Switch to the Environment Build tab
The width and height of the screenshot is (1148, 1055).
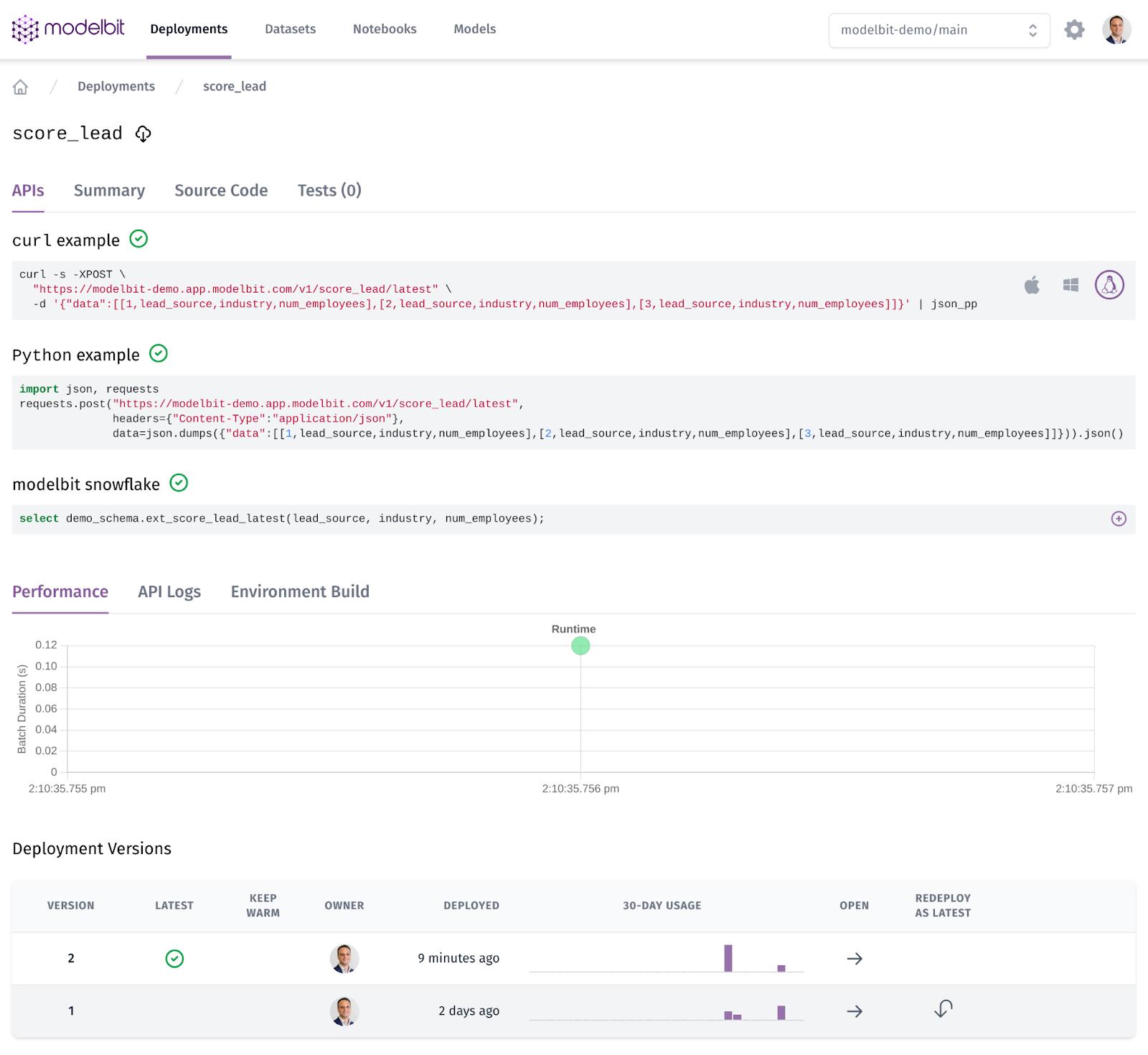(x=300, y=592)
